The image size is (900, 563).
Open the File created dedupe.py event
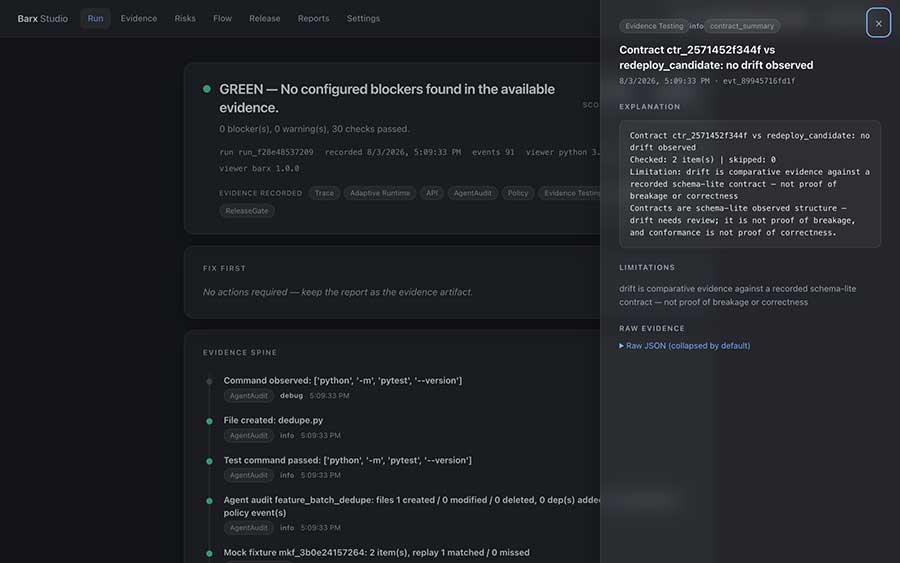click(273, 420)
